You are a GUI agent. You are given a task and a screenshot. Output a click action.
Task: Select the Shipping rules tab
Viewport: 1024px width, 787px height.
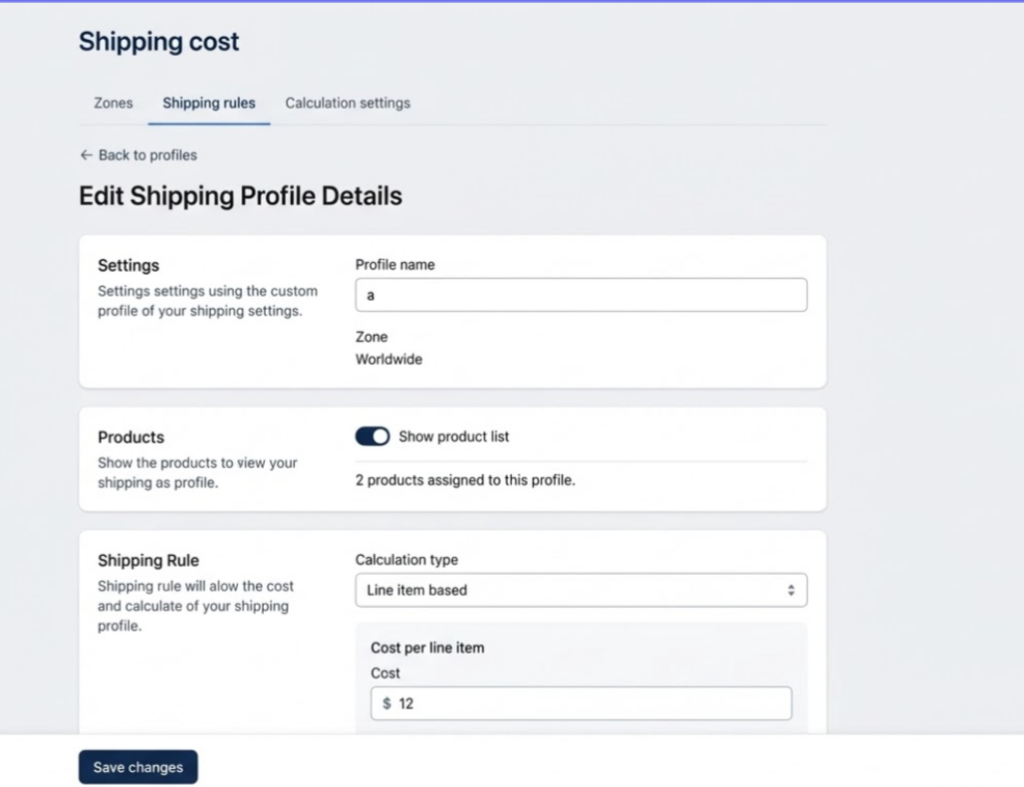(209, 103)
